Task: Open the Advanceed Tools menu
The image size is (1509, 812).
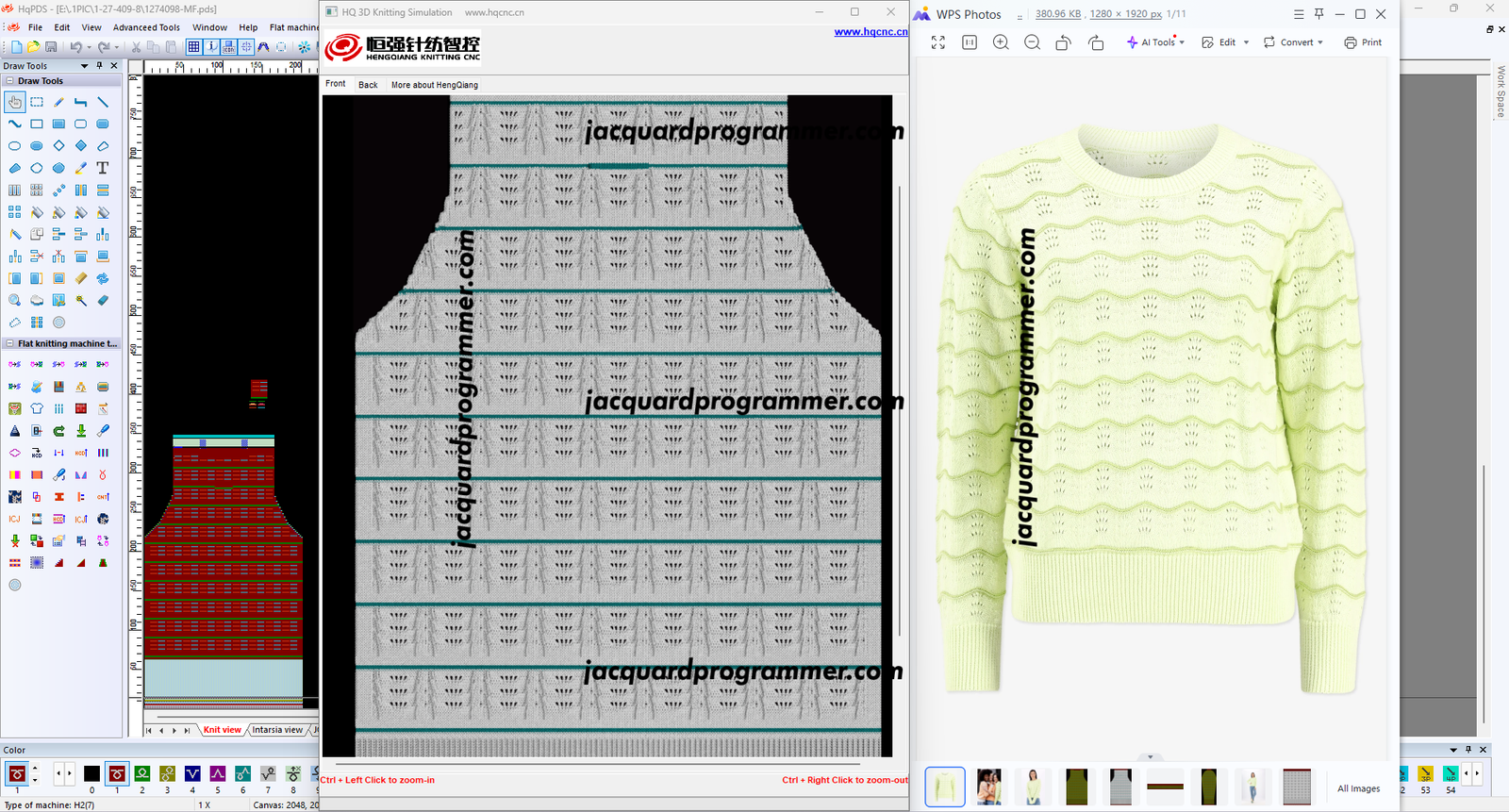Action: pos(146,27)
